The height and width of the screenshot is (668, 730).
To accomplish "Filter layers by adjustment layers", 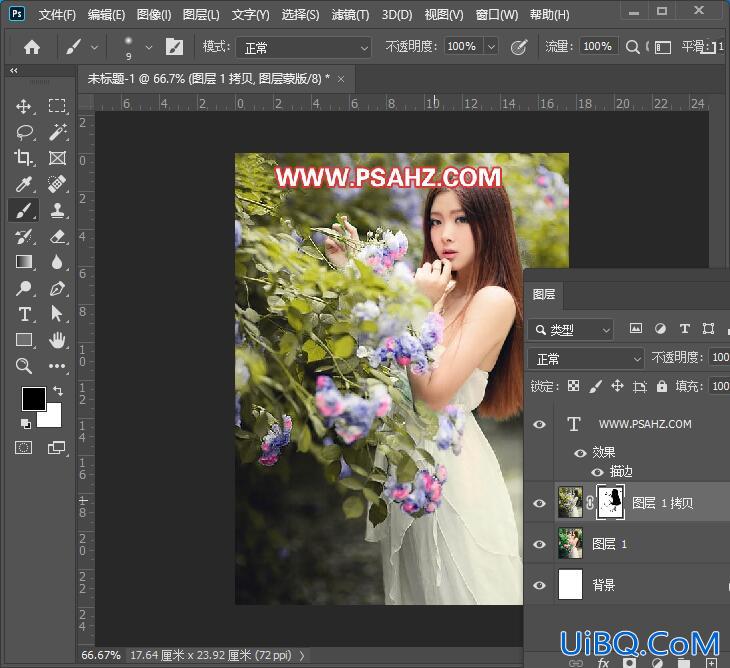I will [x=660, y=329].
